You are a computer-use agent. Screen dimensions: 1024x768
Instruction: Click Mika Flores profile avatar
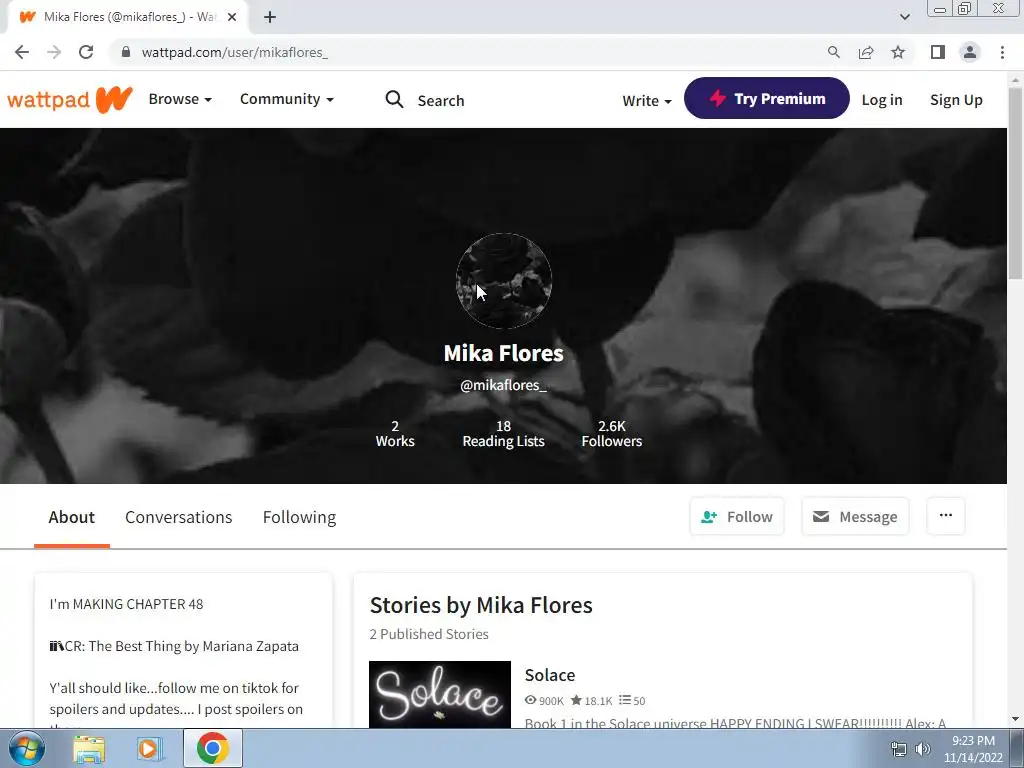click(x=504, y=281)
